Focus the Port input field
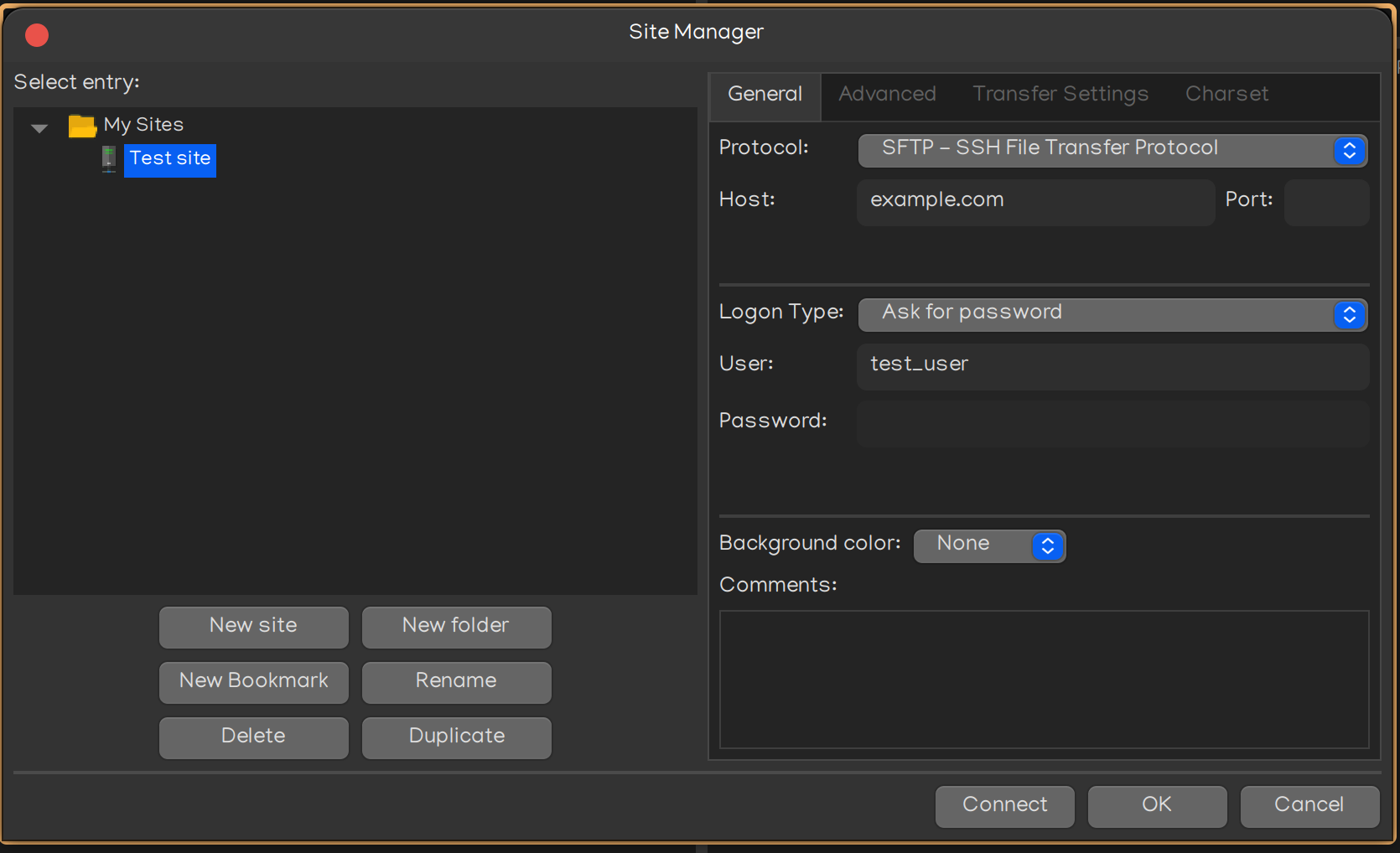This screenshot has width=1400, height=853. tap(1326, 202)
